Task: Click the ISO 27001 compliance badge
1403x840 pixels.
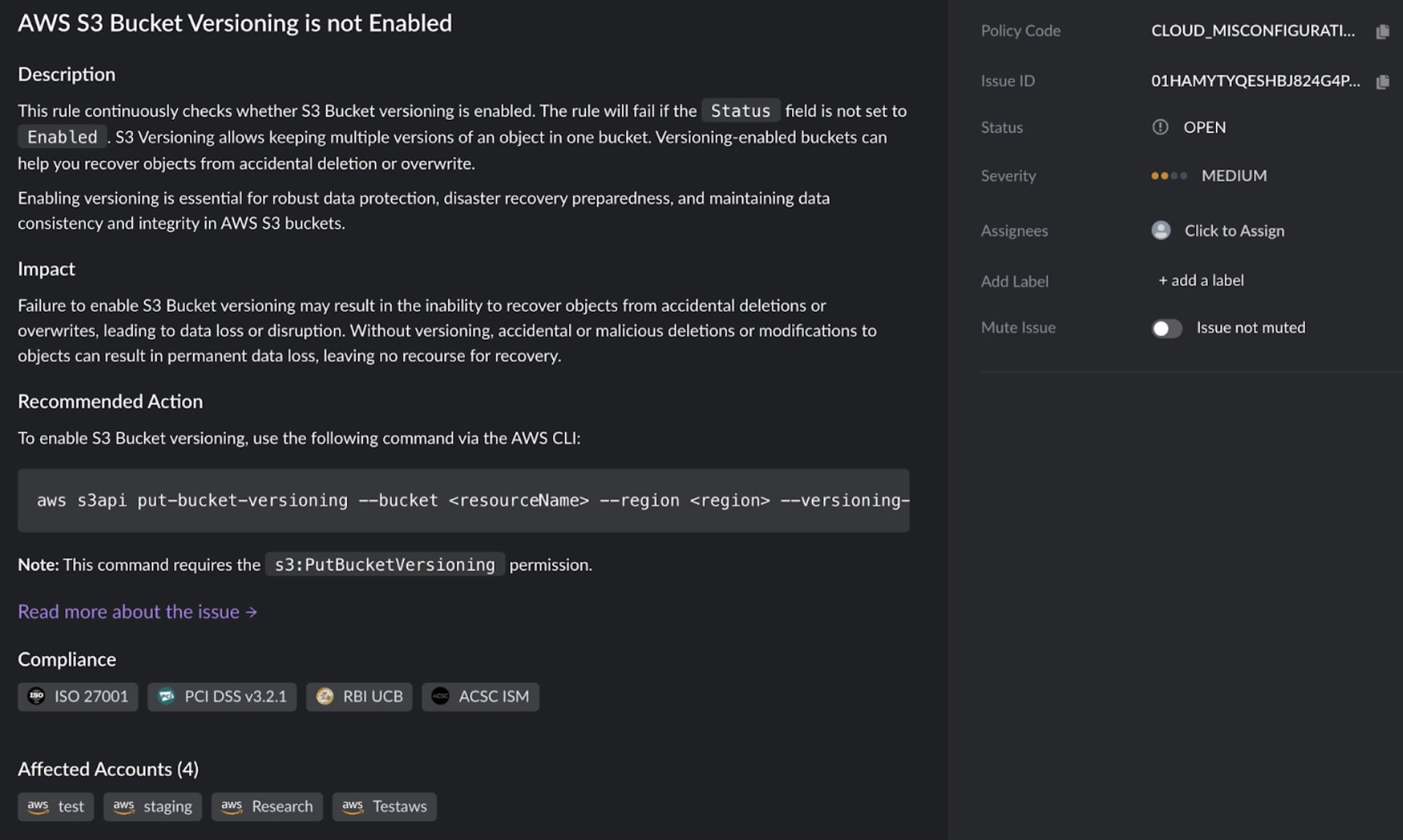Action: point(77,696)
